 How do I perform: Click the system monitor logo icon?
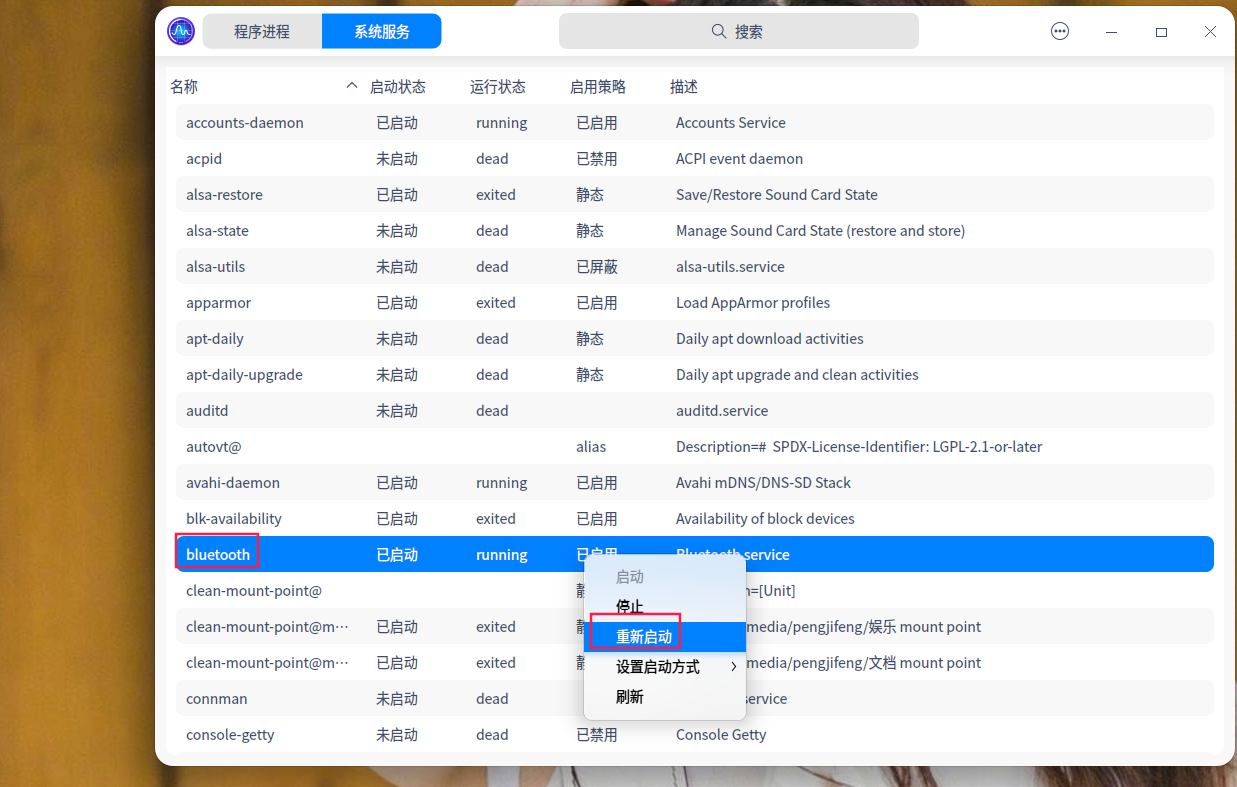180,31
